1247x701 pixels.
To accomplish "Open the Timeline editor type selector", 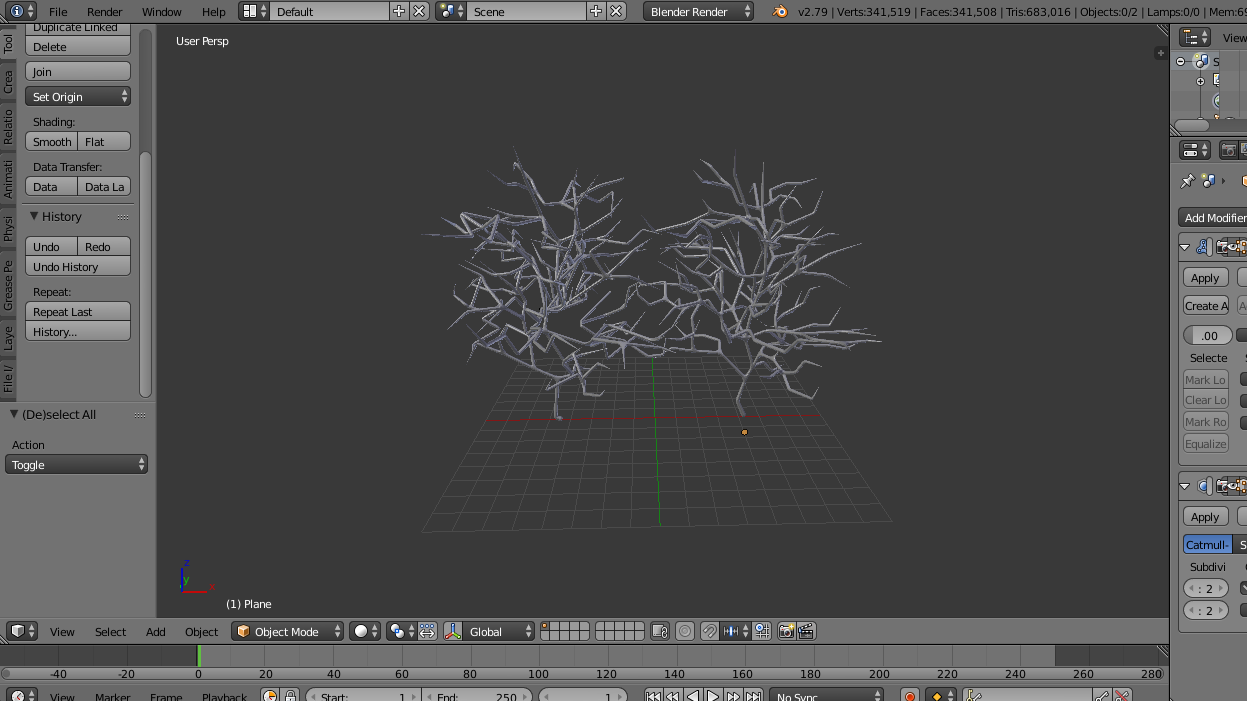I will coord(22,695).
